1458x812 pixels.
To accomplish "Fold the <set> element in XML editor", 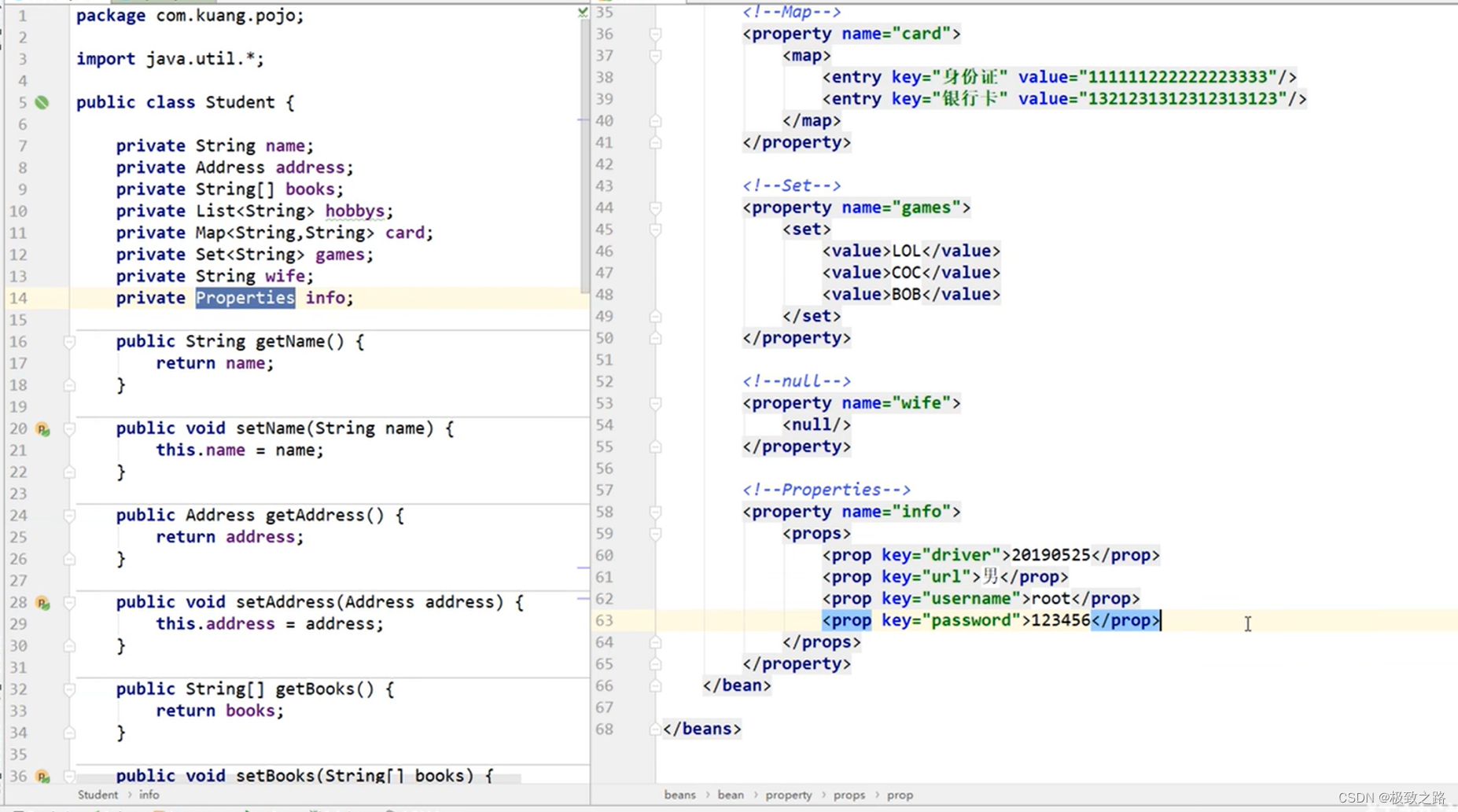I will [x=655, y=230].
